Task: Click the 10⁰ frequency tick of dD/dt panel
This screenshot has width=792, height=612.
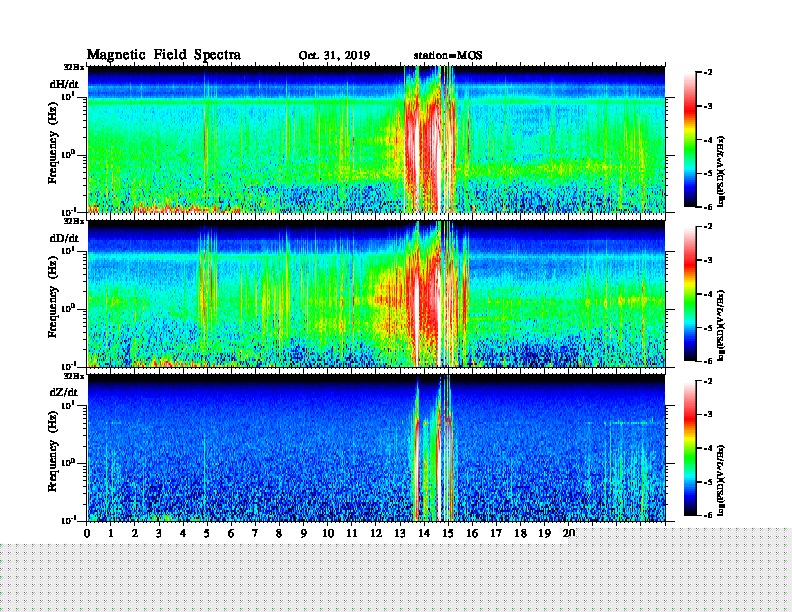Action: coord(69,308)
